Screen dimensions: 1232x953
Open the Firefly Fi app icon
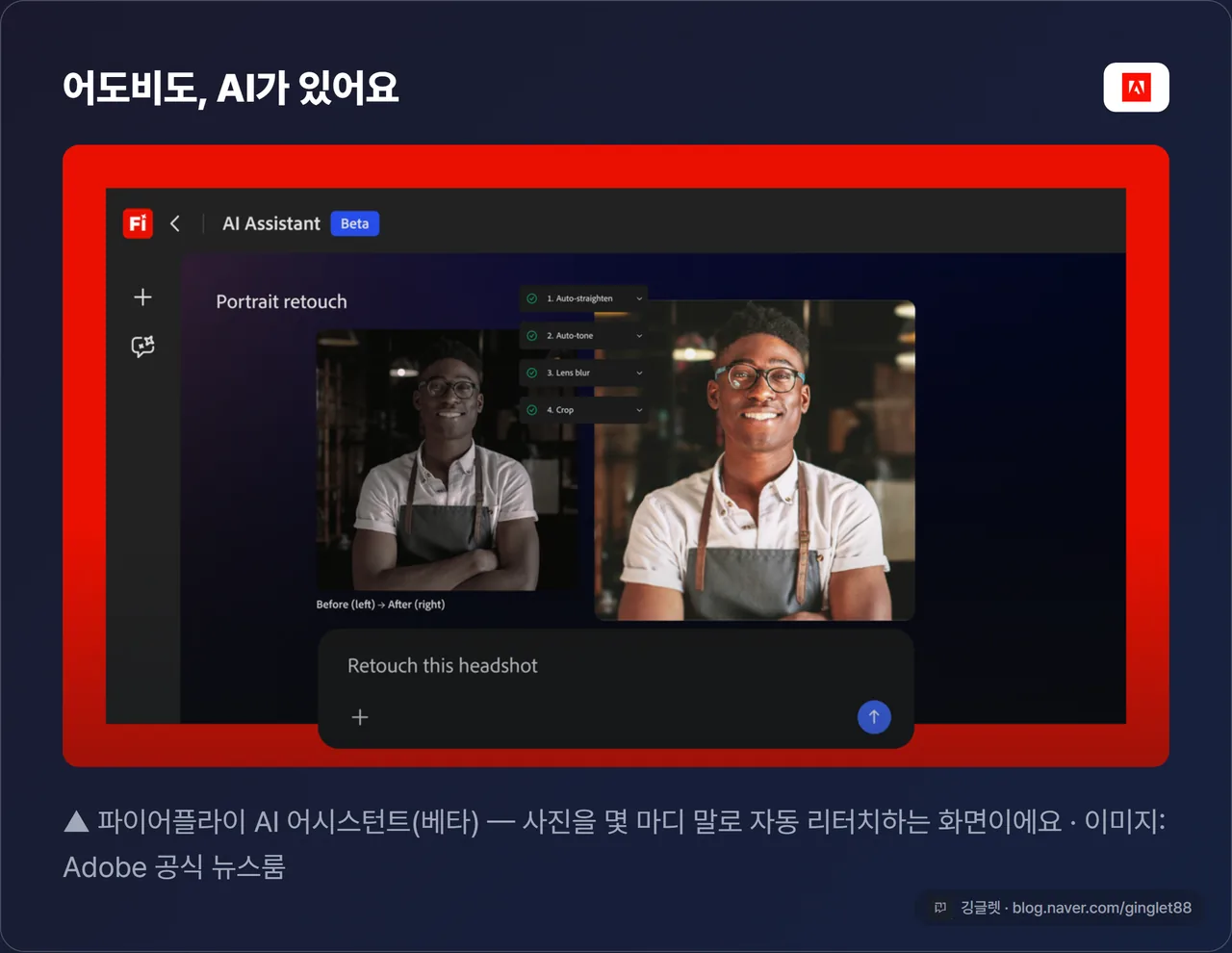tap(138, 223)
